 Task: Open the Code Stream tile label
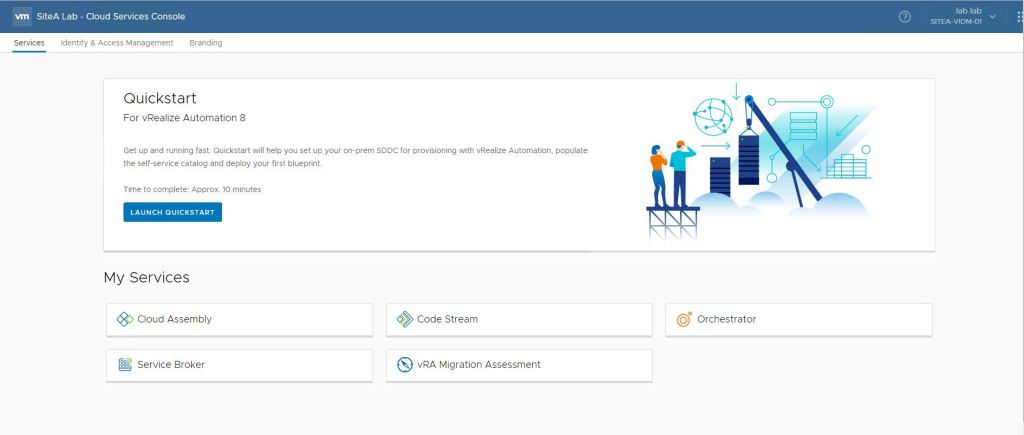coord(447,319)
